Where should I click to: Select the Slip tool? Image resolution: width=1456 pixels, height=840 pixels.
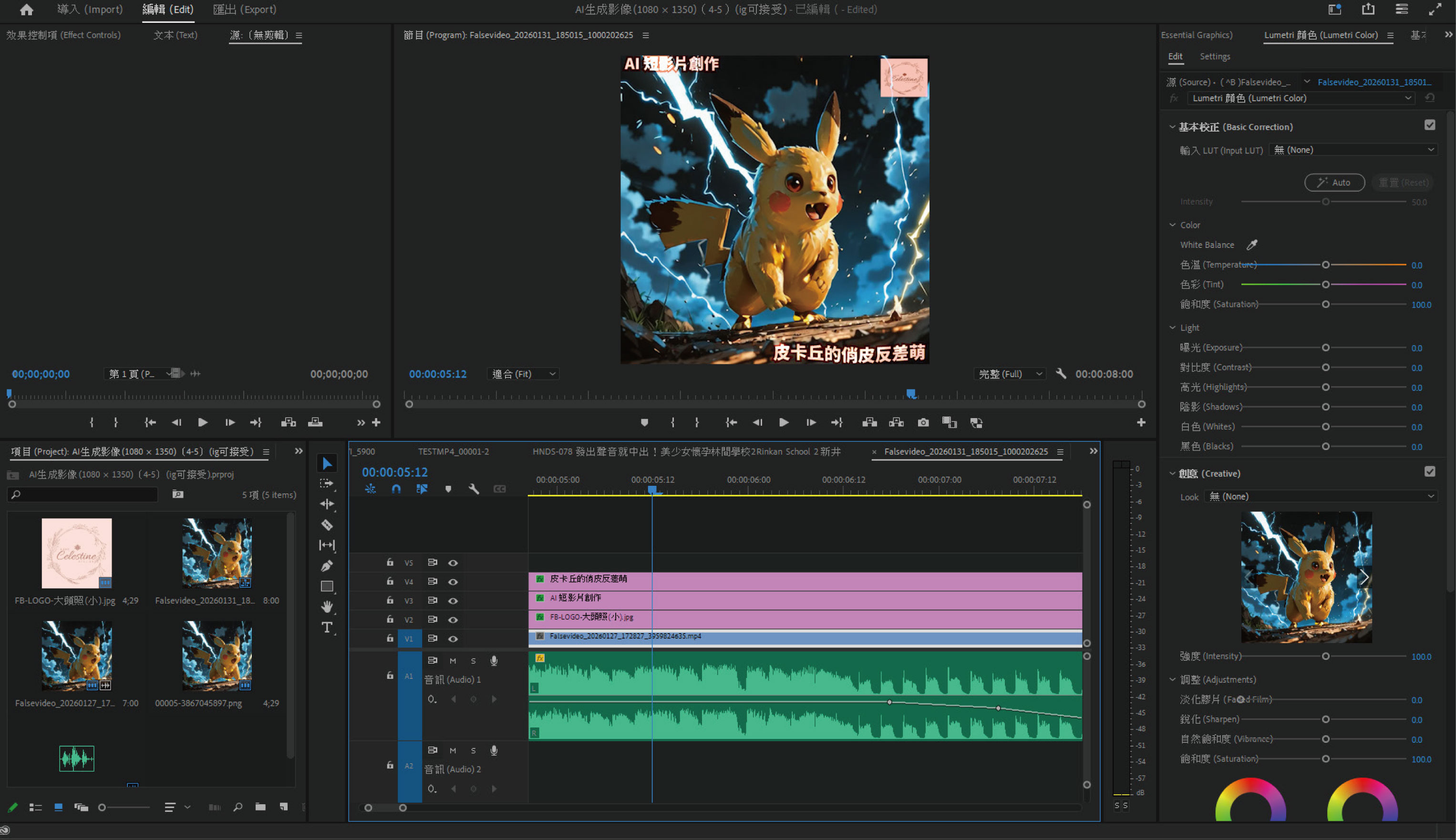click(327, 544)
